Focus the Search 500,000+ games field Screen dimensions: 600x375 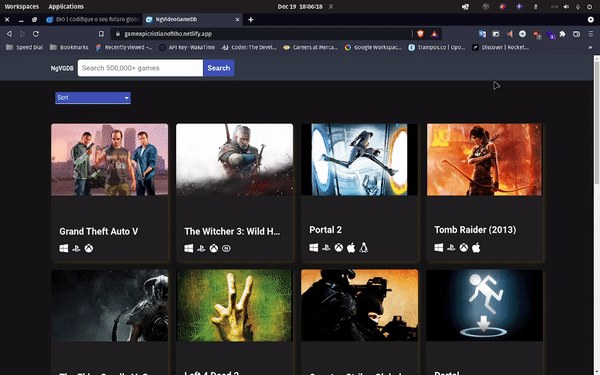point(140,68)
